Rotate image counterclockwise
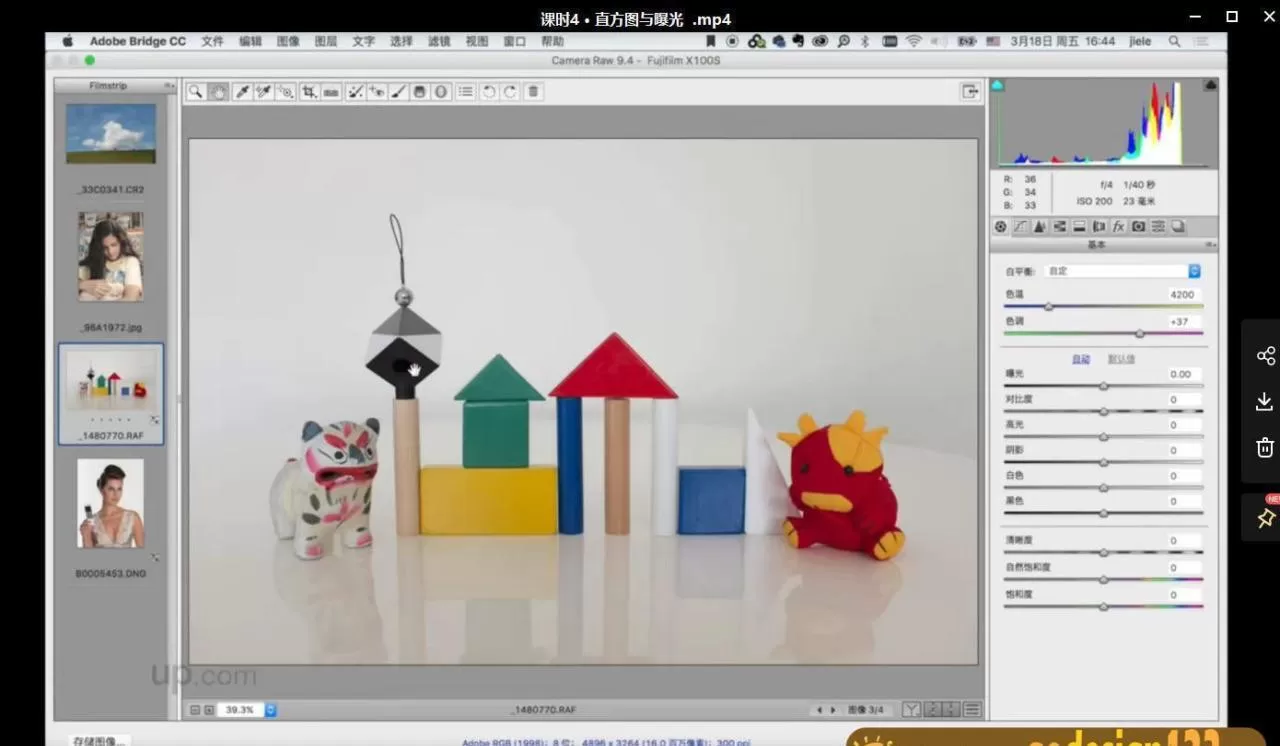The height and width of the screenshot is (746, 1280). [x=489, y=92]
